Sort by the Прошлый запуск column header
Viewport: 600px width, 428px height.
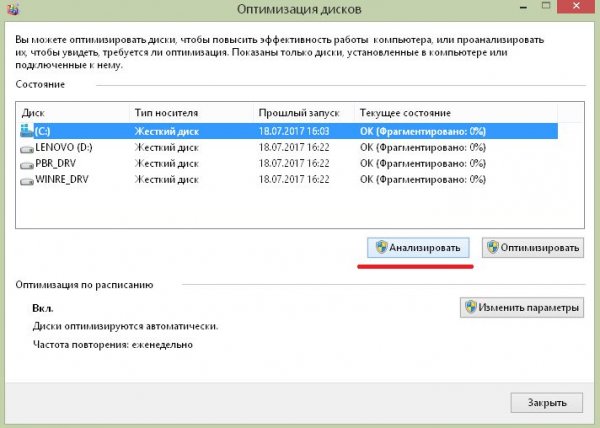tap(304, 113)
